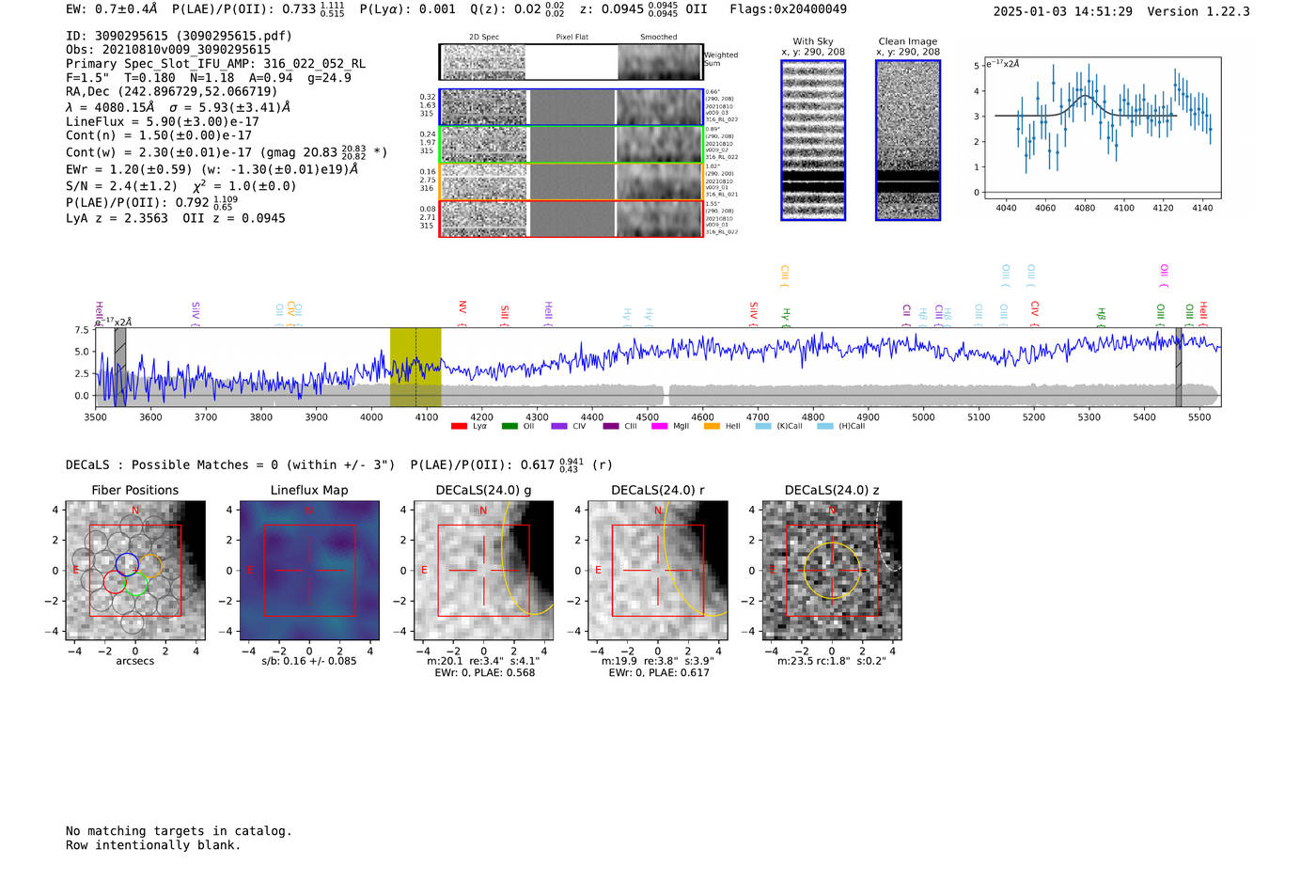This screenshot has height=896, width=1316.
Task: Click the blue fiber circle in Fiber Positions
Action: pyautogui.click(x=127, y=564)
